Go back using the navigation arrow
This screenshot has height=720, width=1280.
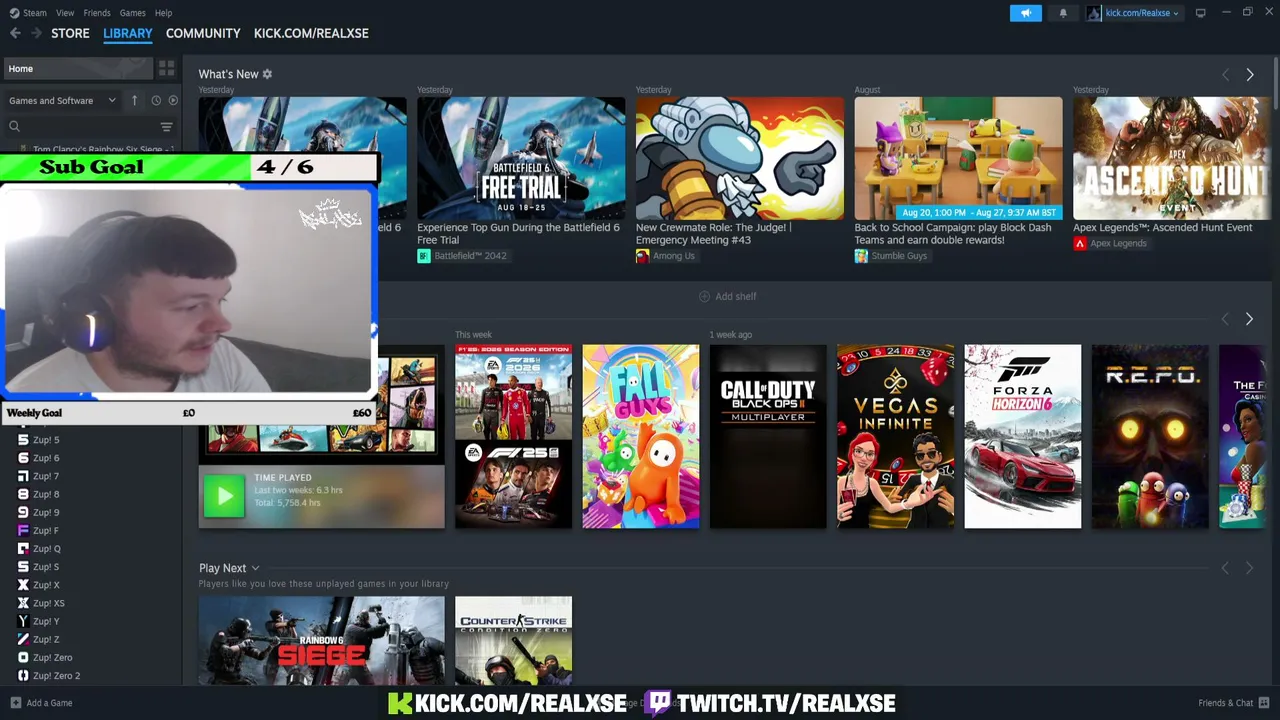[x=15, y=33]
